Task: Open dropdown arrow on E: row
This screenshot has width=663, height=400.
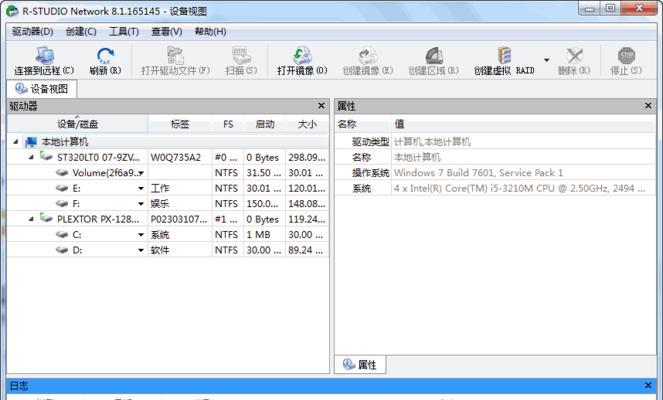Action: (141, 189)
